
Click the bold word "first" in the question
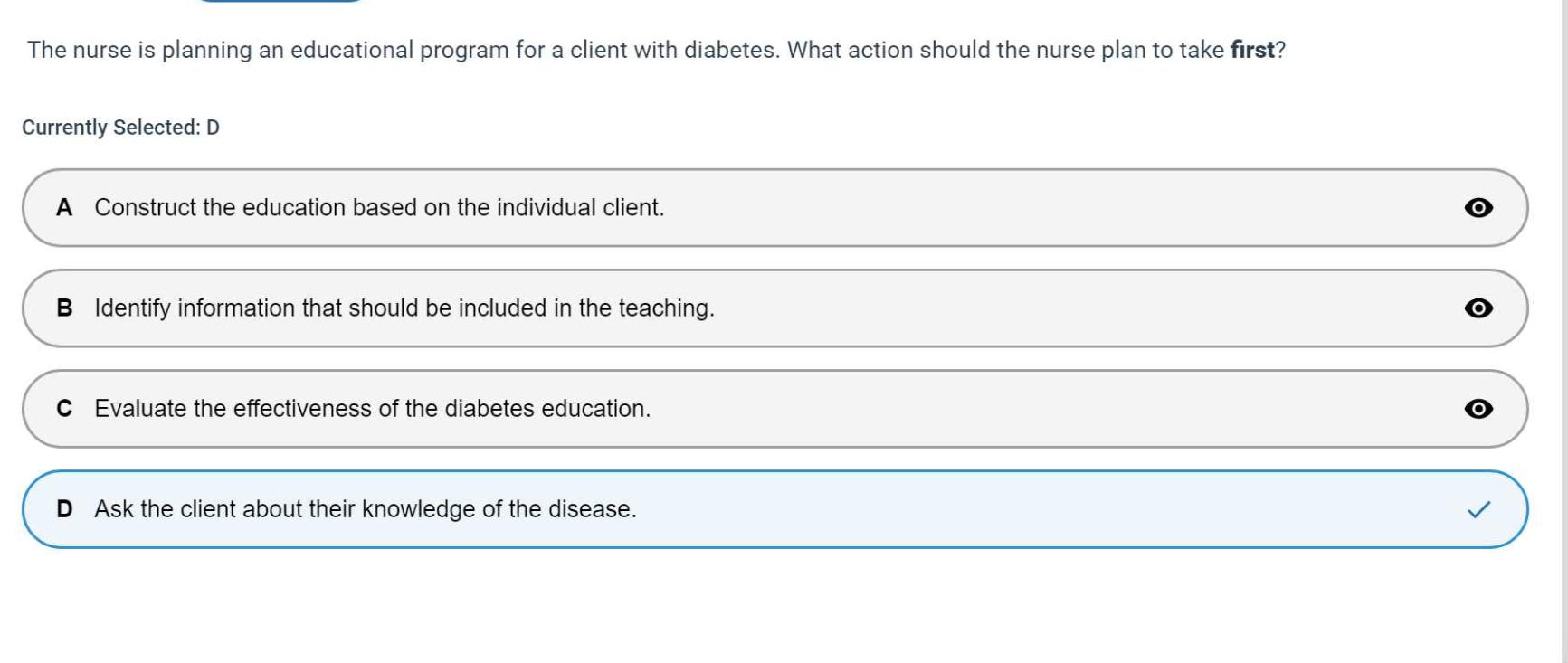(x=1252, y=50)
